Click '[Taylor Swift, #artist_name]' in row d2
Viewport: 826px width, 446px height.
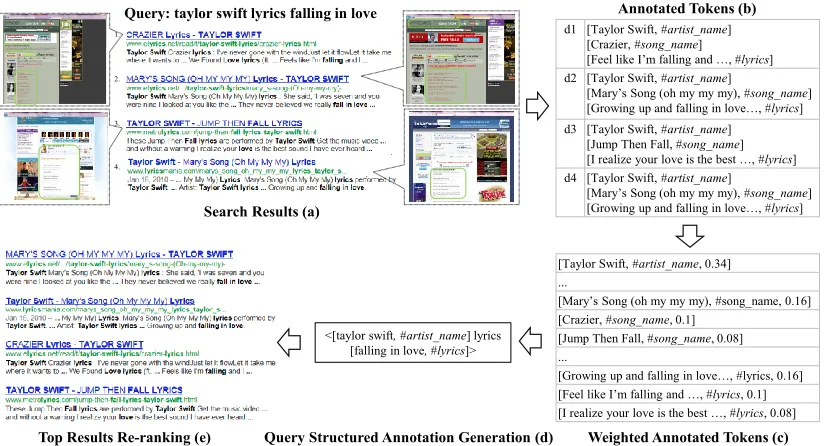(659, 78)
